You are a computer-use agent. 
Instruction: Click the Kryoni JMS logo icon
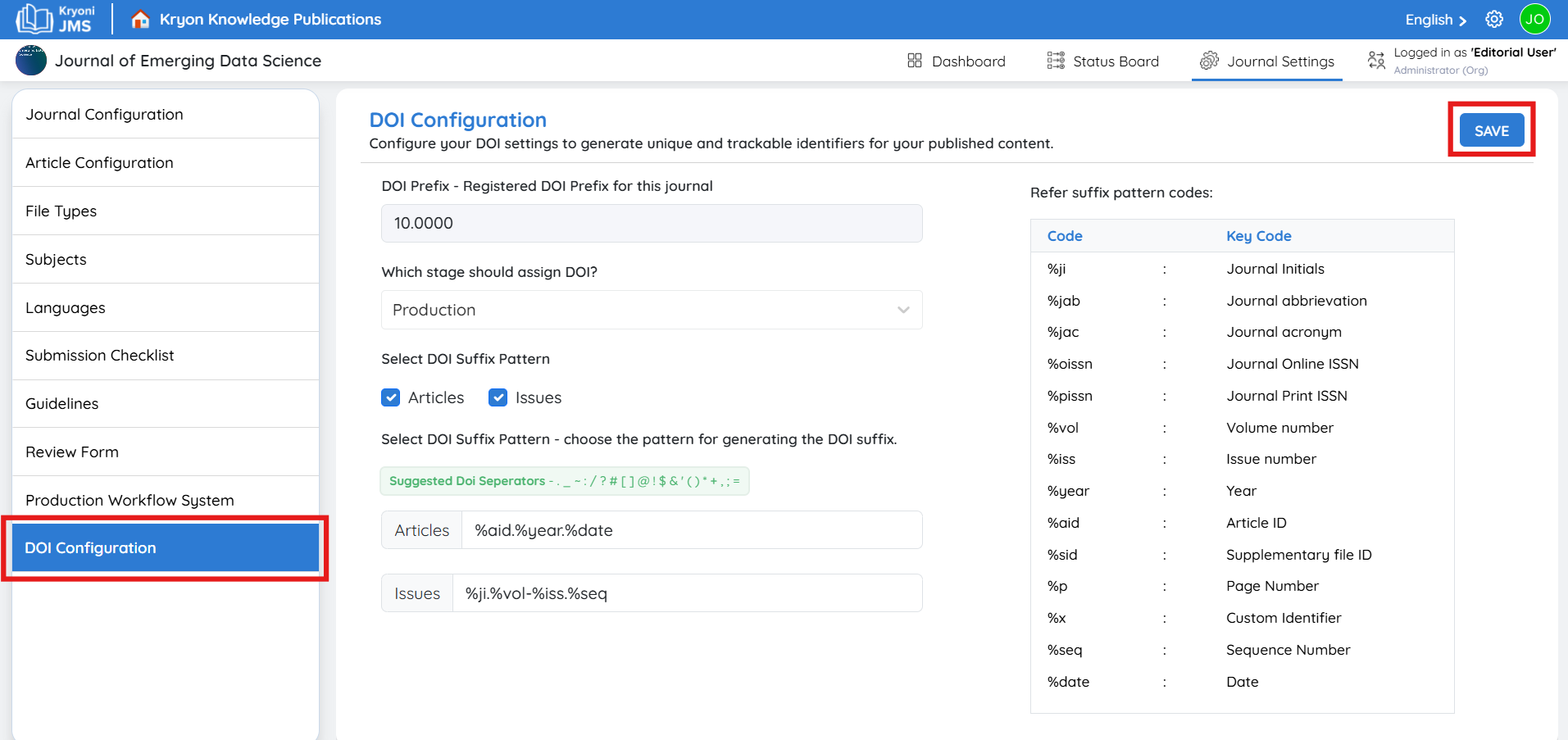[34, 19]
